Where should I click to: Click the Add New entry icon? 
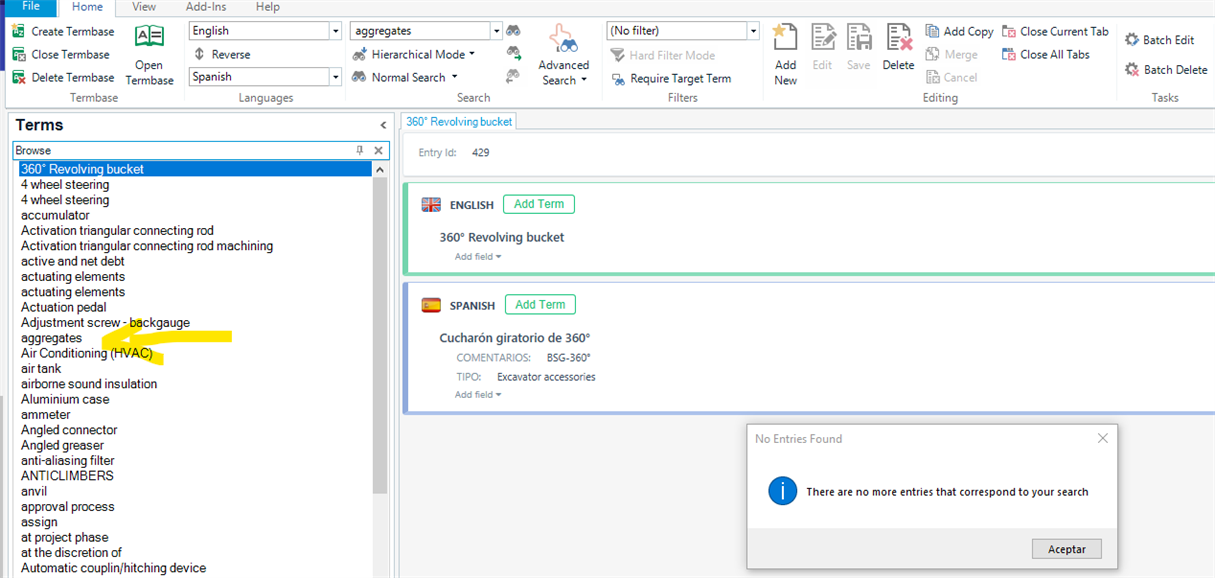(x=785, y=45)
